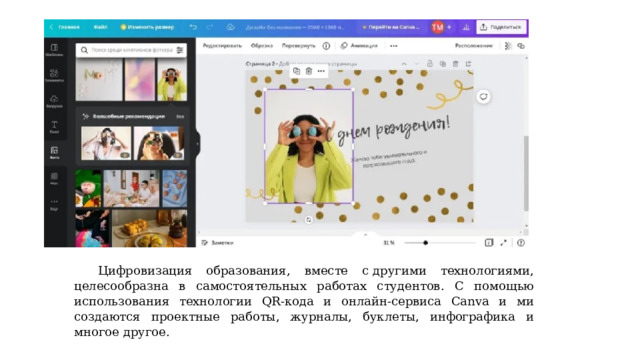The image size is (640, 360).
Task: Open the help question mark icon
Action: (x=521, y=242)
